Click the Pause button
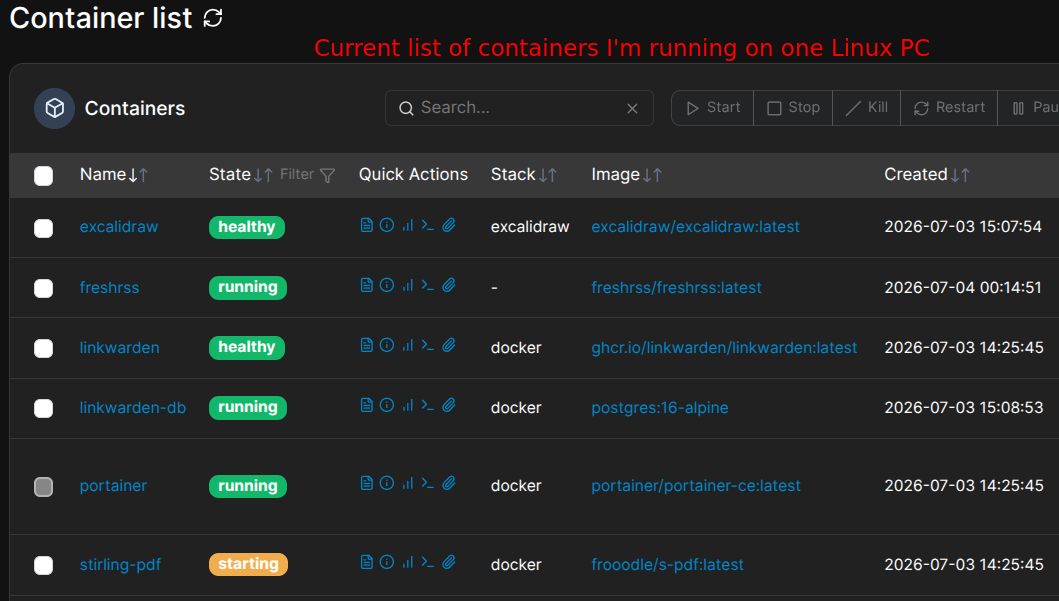The width and height of the screenshot is (1059, 601). (1029, 108)
